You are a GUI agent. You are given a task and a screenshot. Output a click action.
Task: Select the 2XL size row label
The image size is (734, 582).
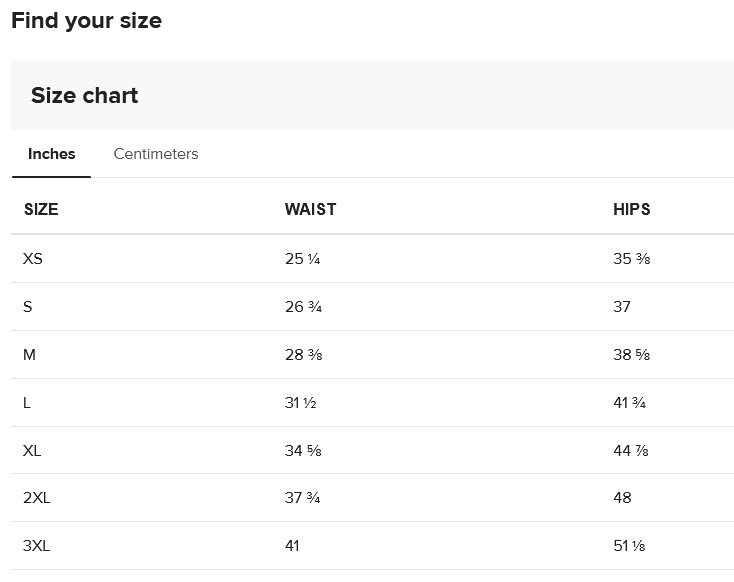click(x=36, y=498)
